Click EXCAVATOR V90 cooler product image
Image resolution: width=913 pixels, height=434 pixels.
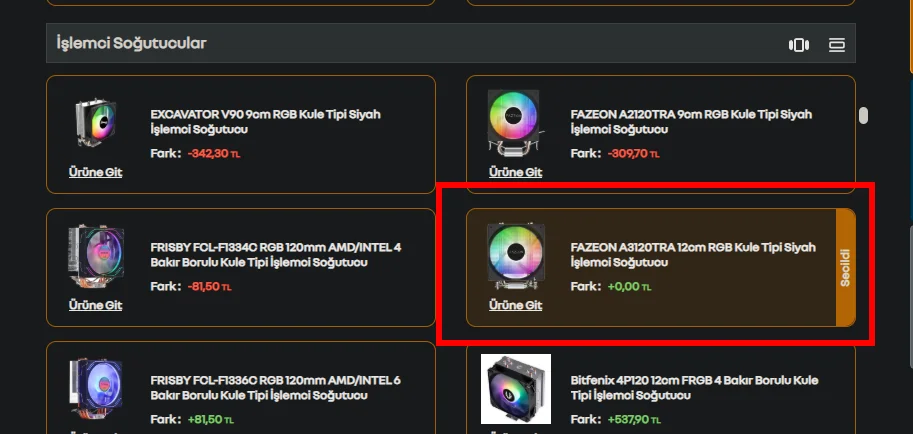(95, 123)
